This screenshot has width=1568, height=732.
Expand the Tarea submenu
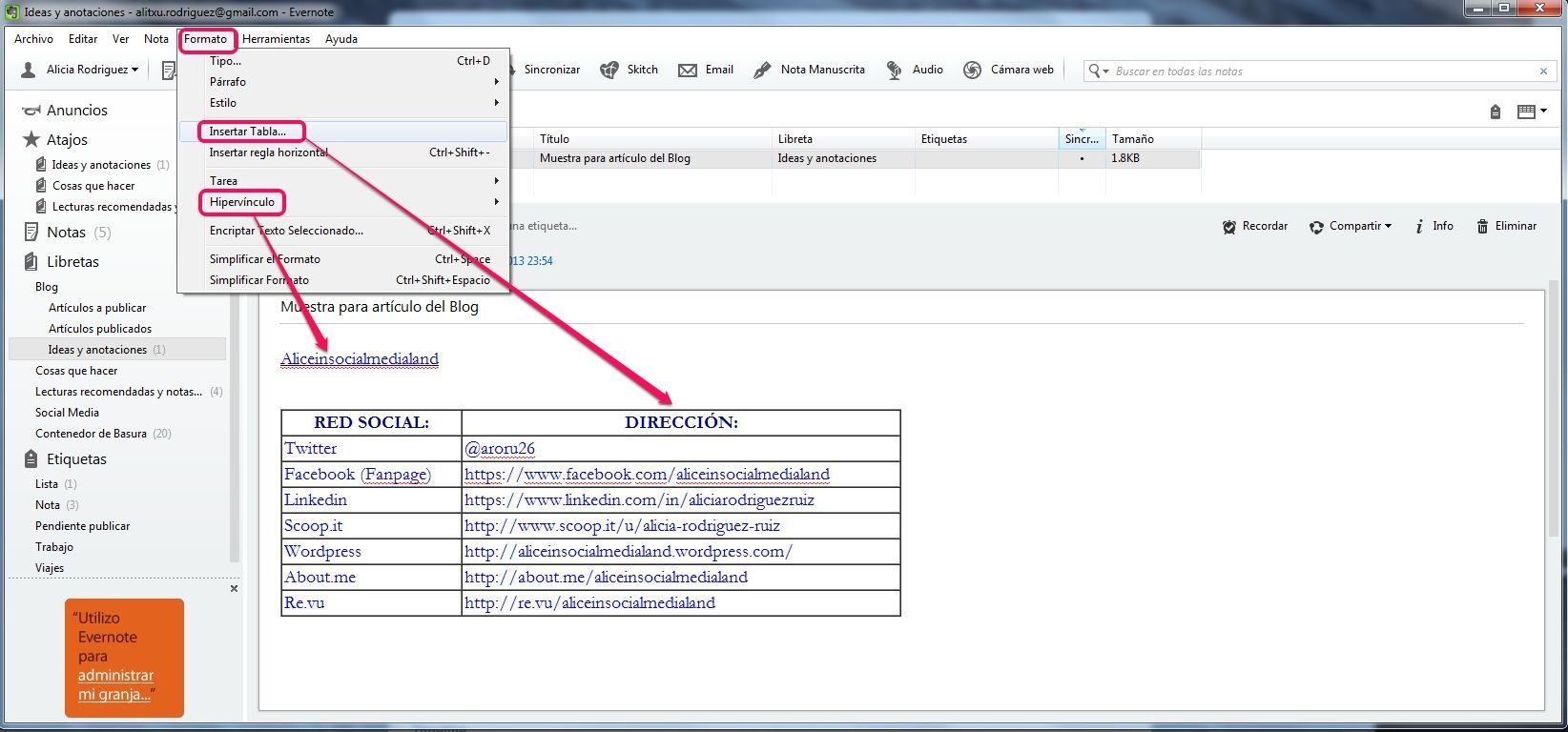click(x=343, y=181)
